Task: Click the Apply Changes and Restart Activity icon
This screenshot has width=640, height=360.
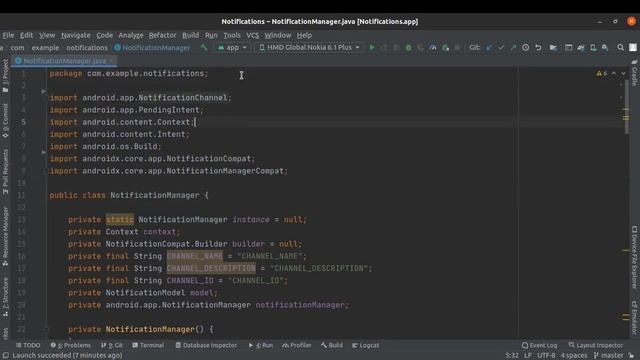Action: 384,48
